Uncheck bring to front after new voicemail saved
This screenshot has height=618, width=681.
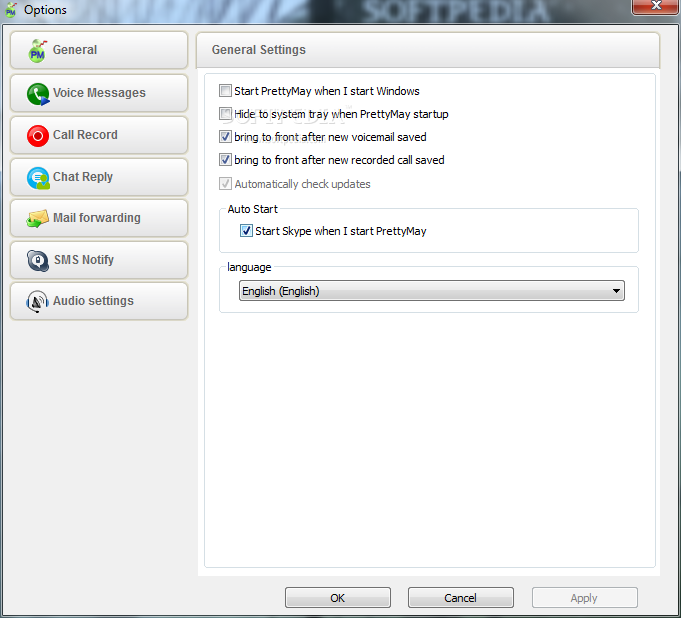point(225,137)
